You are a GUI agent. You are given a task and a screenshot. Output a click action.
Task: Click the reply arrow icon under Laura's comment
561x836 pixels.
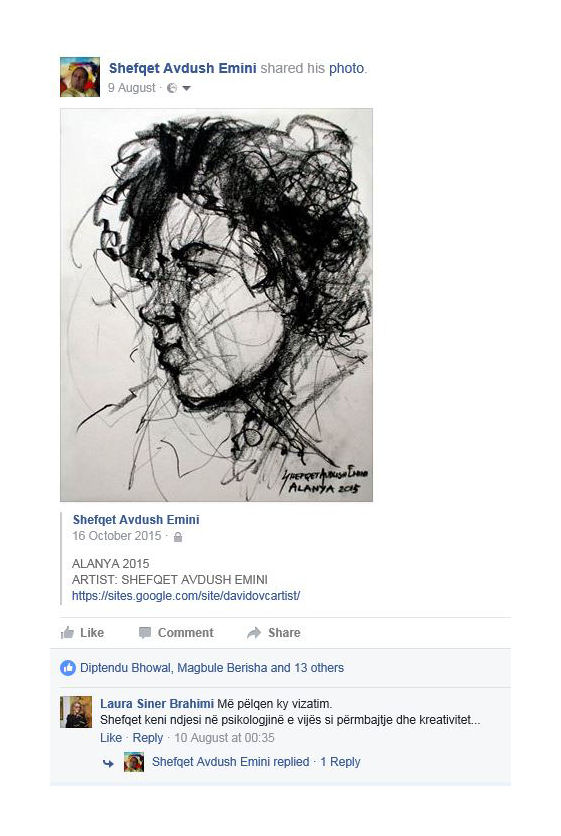tap(108, 763)
